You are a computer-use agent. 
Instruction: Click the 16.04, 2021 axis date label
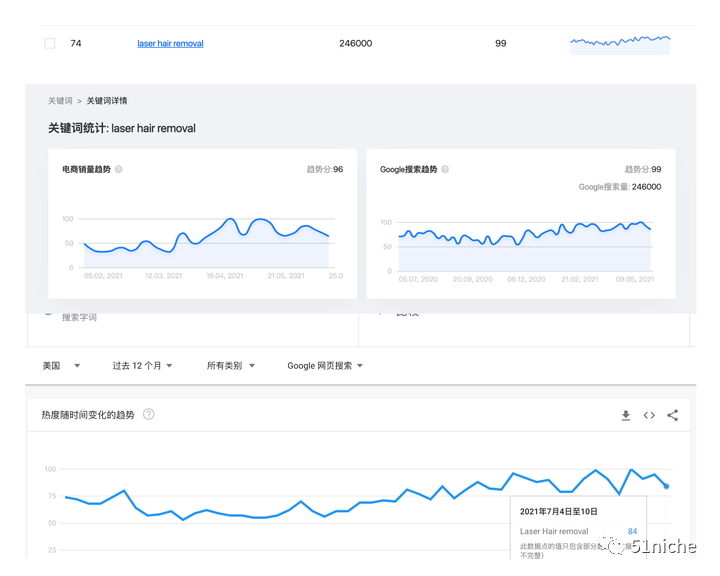(x=225, y=276)
